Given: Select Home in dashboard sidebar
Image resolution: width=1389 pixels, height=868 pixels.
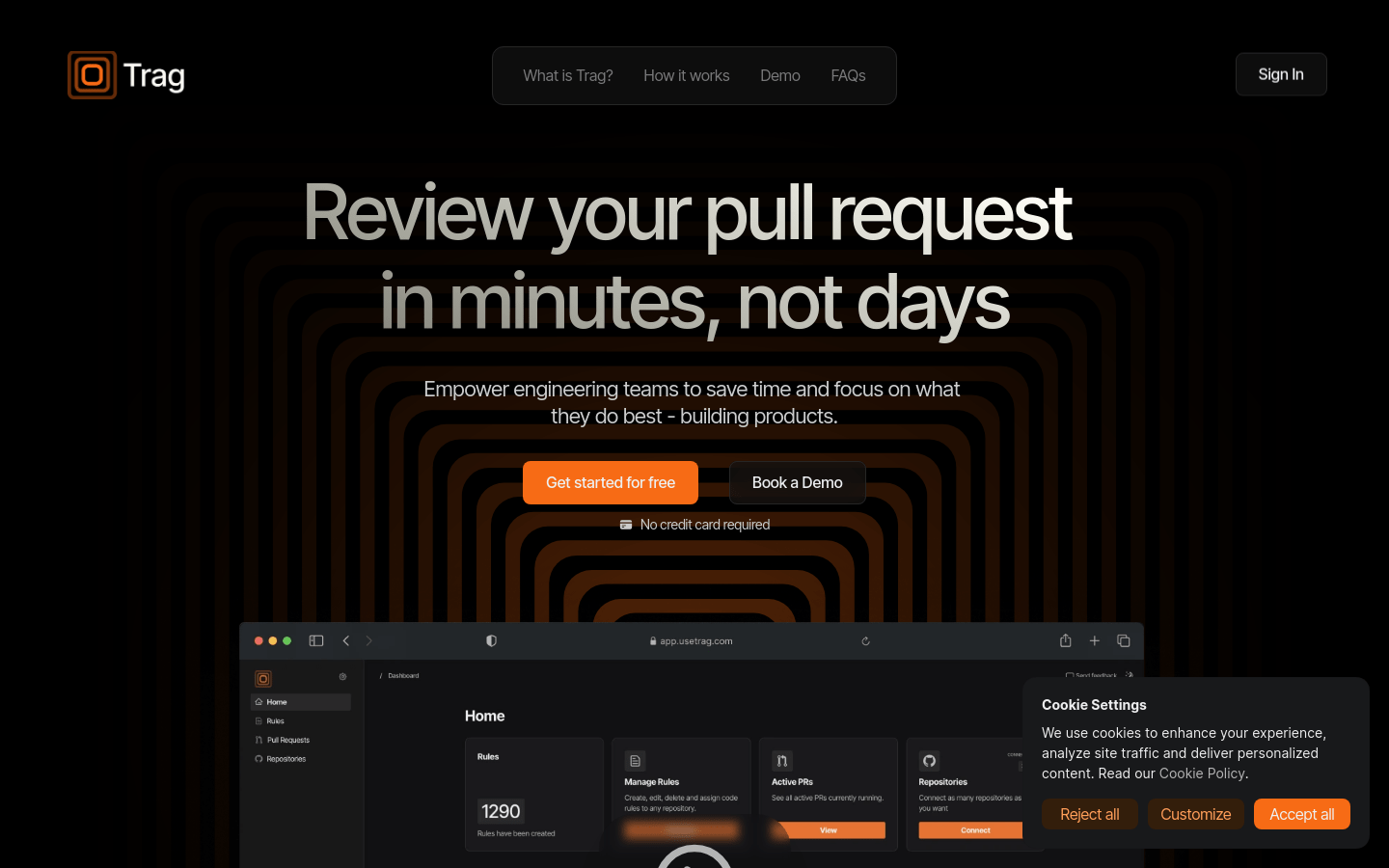Looking at the screenshot, I should (x=300, y=702).
